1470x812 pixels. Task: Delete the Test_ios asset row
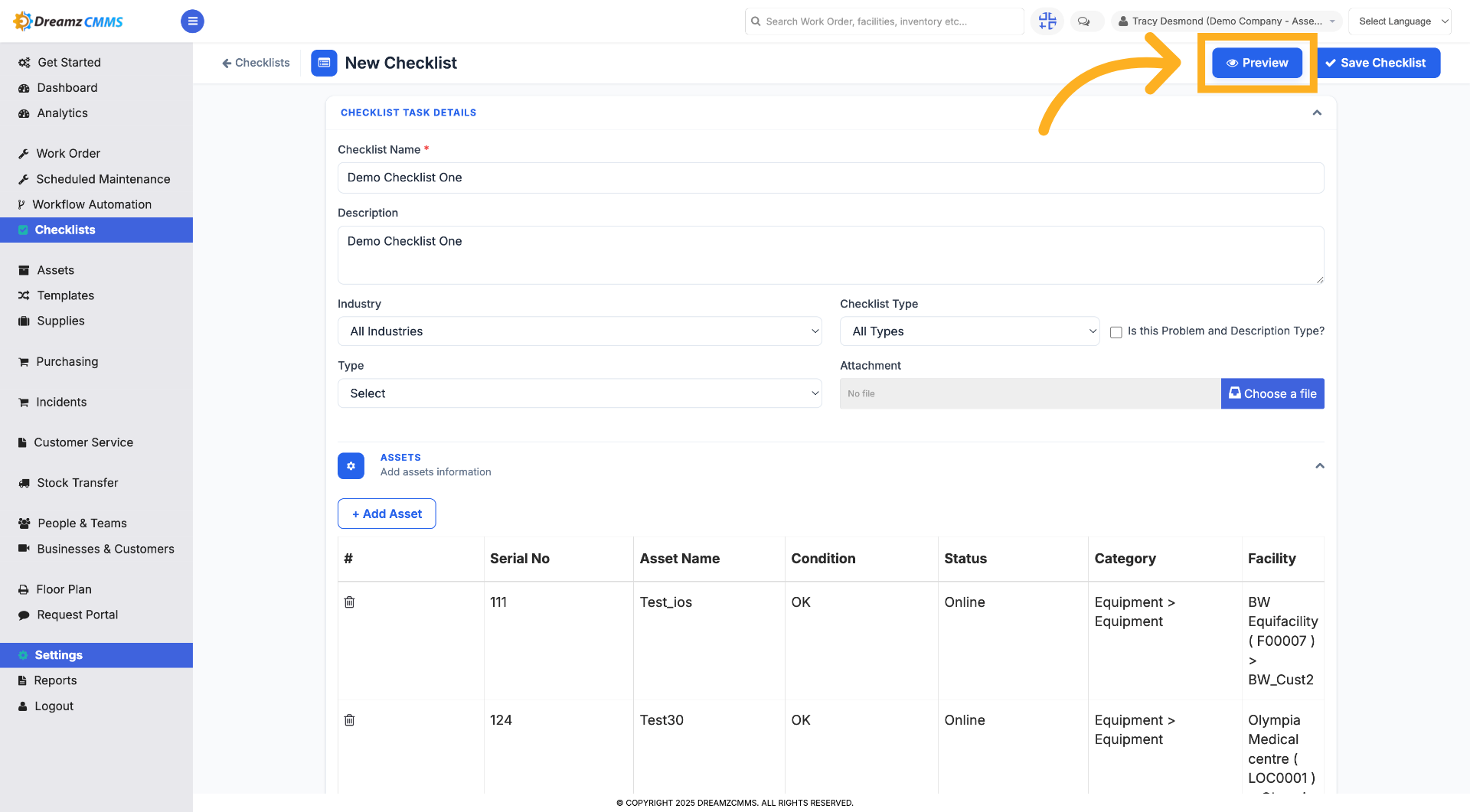tap(349, 602)
